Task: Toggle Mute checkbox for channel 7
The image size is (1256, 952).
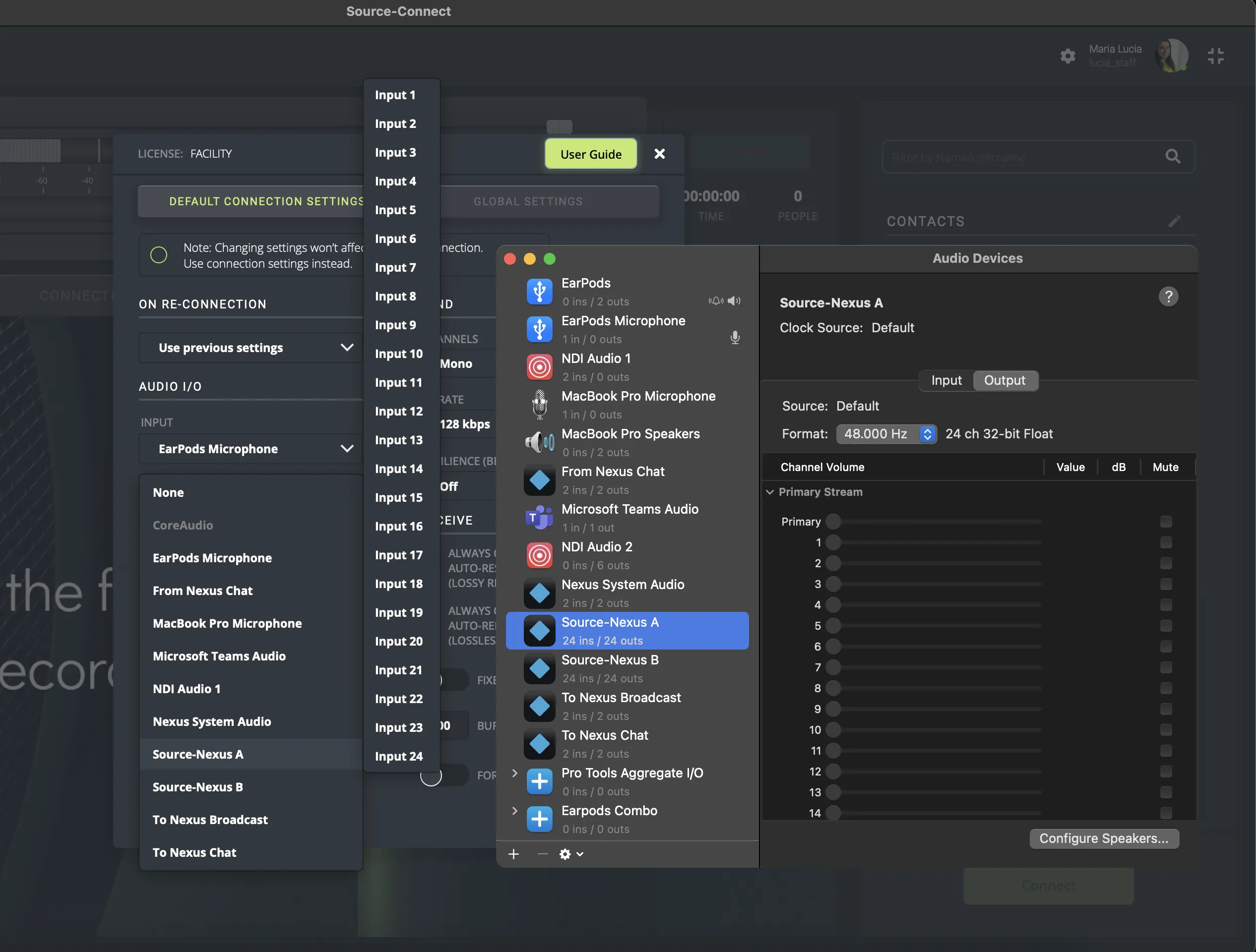Action: [1166, 667]
